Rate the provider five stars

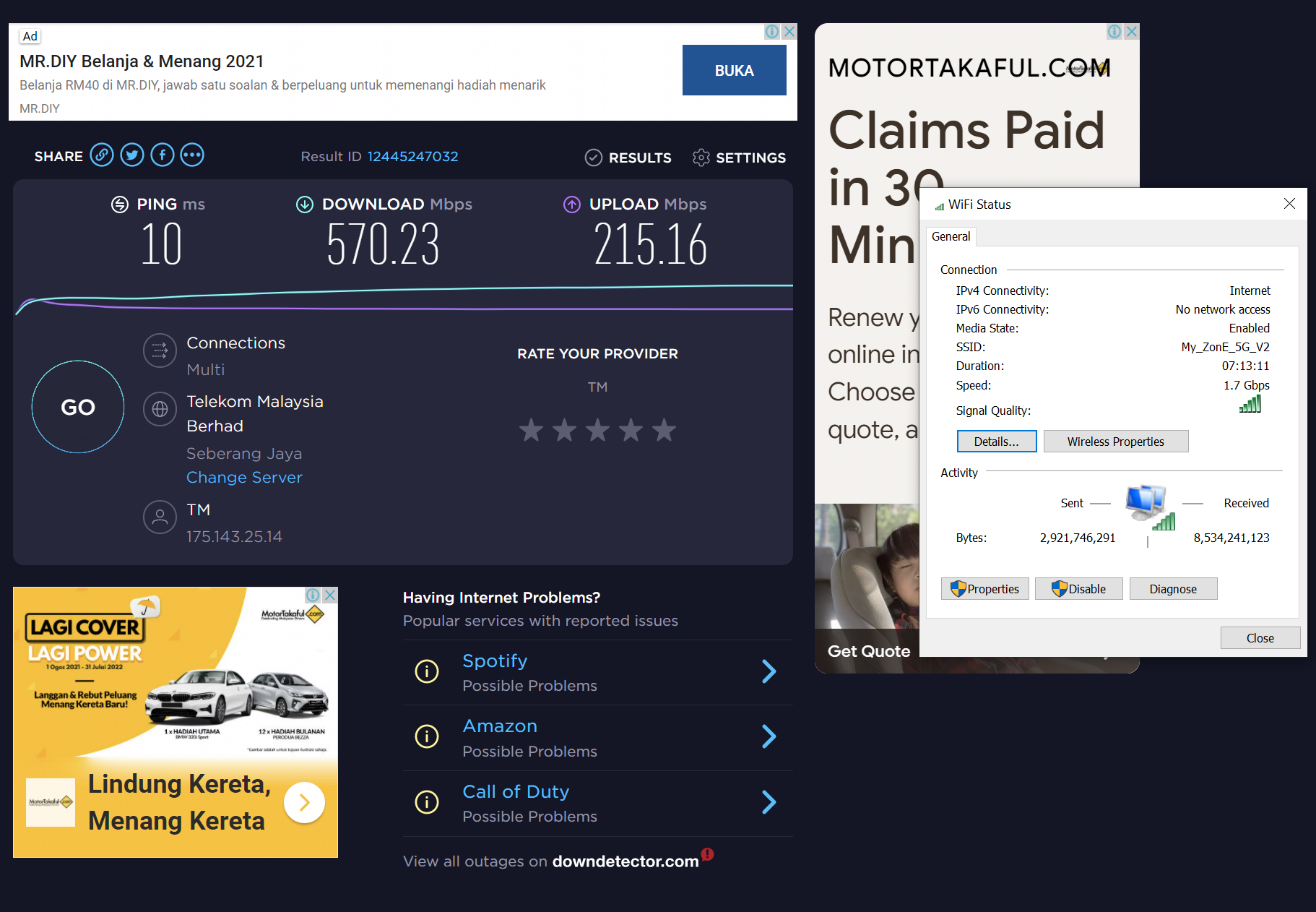[x=664, y=430]
